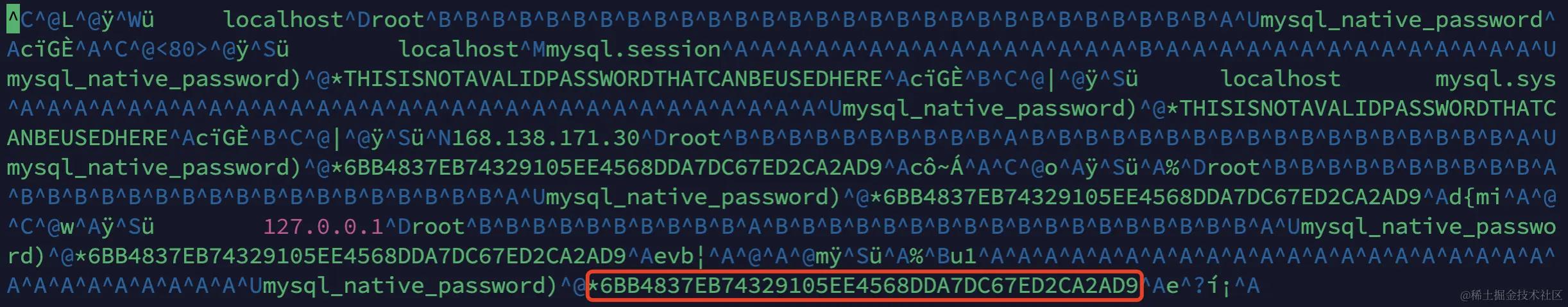
Task: Click localhost preceding mysql.sys
Action: pos(1280,79)
